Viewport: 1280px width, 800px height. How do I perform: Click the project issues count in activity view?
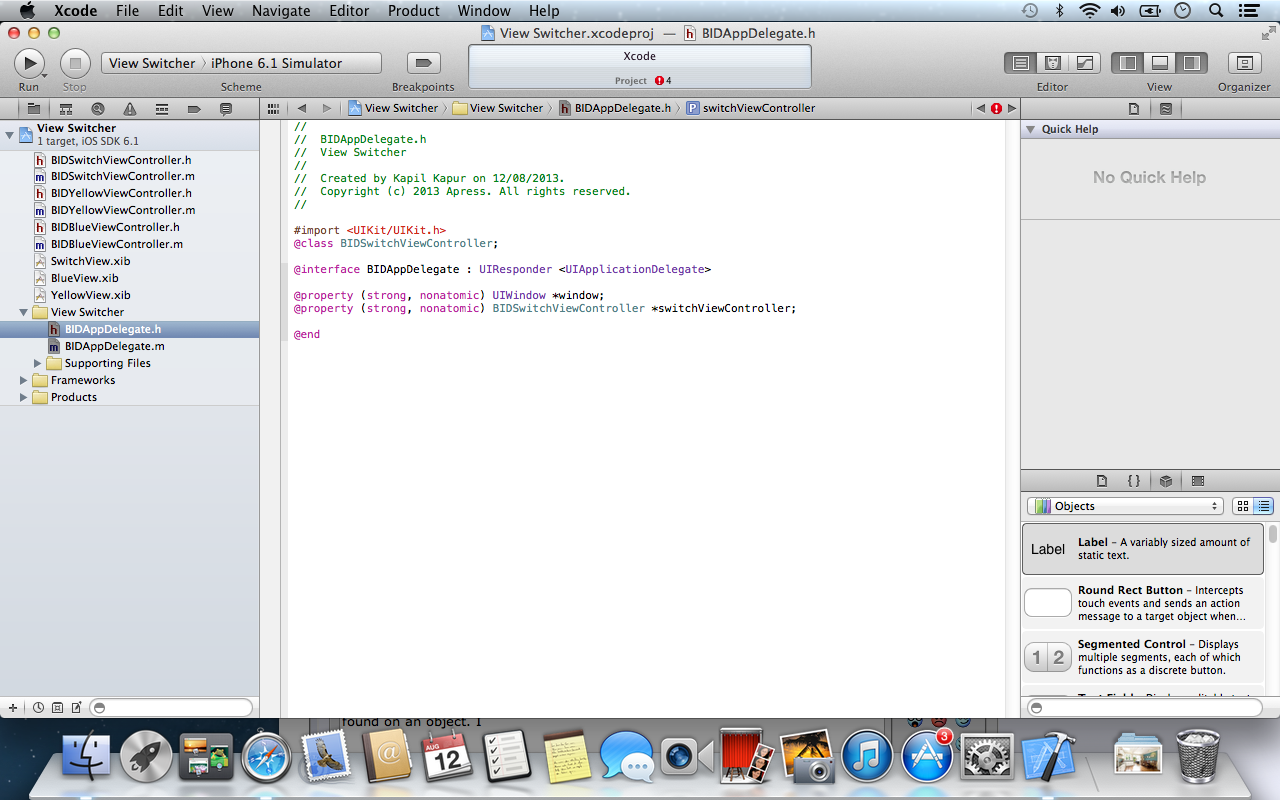(663, 80)
